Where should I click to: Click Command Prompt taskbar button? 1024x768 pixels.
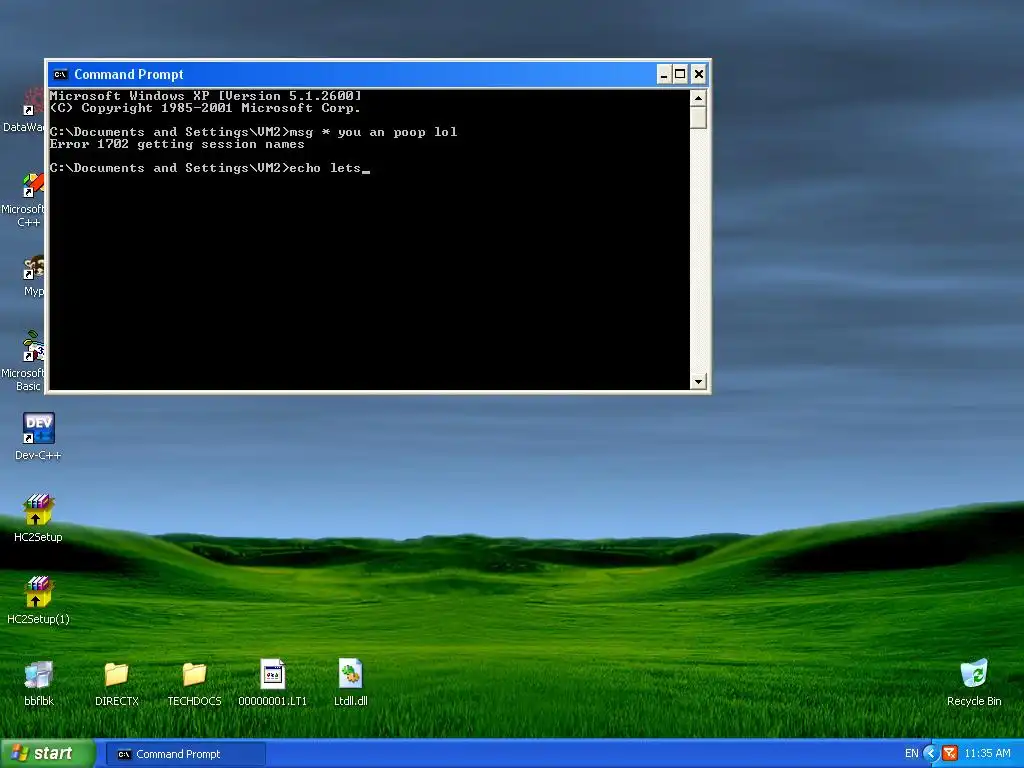(x=185, y=754)
